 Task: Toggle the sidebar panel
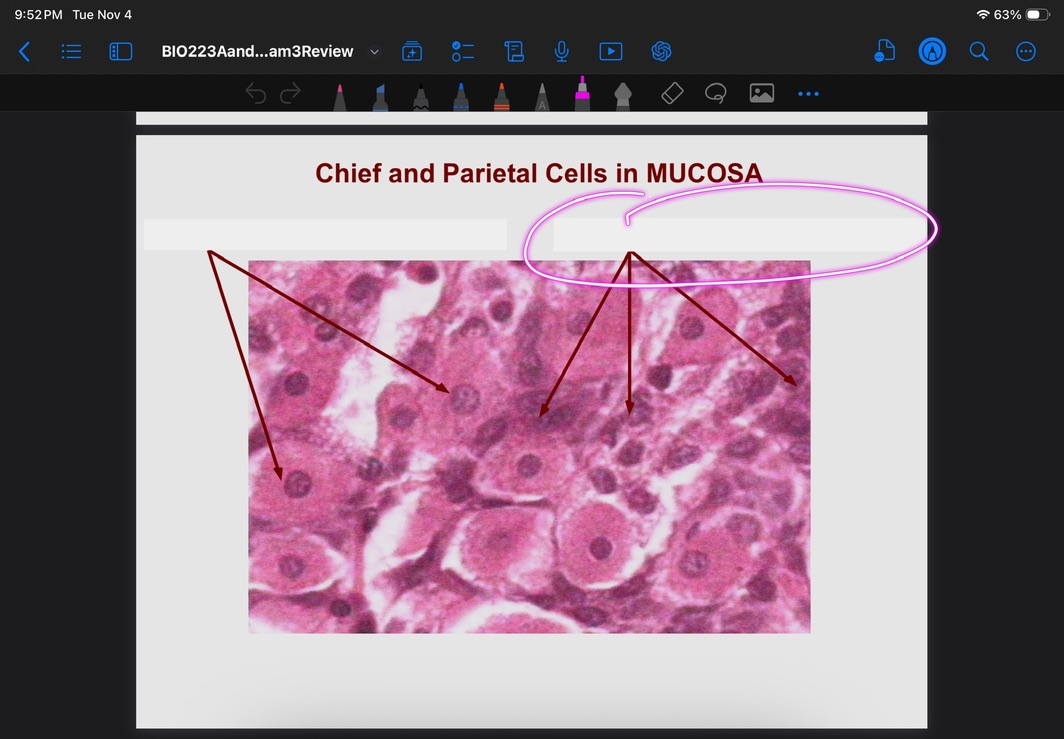coord(121,52)
